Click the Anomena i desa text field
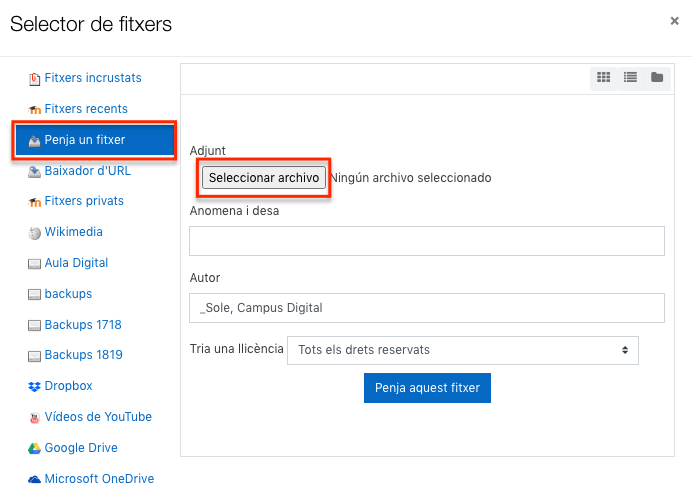 427,241
